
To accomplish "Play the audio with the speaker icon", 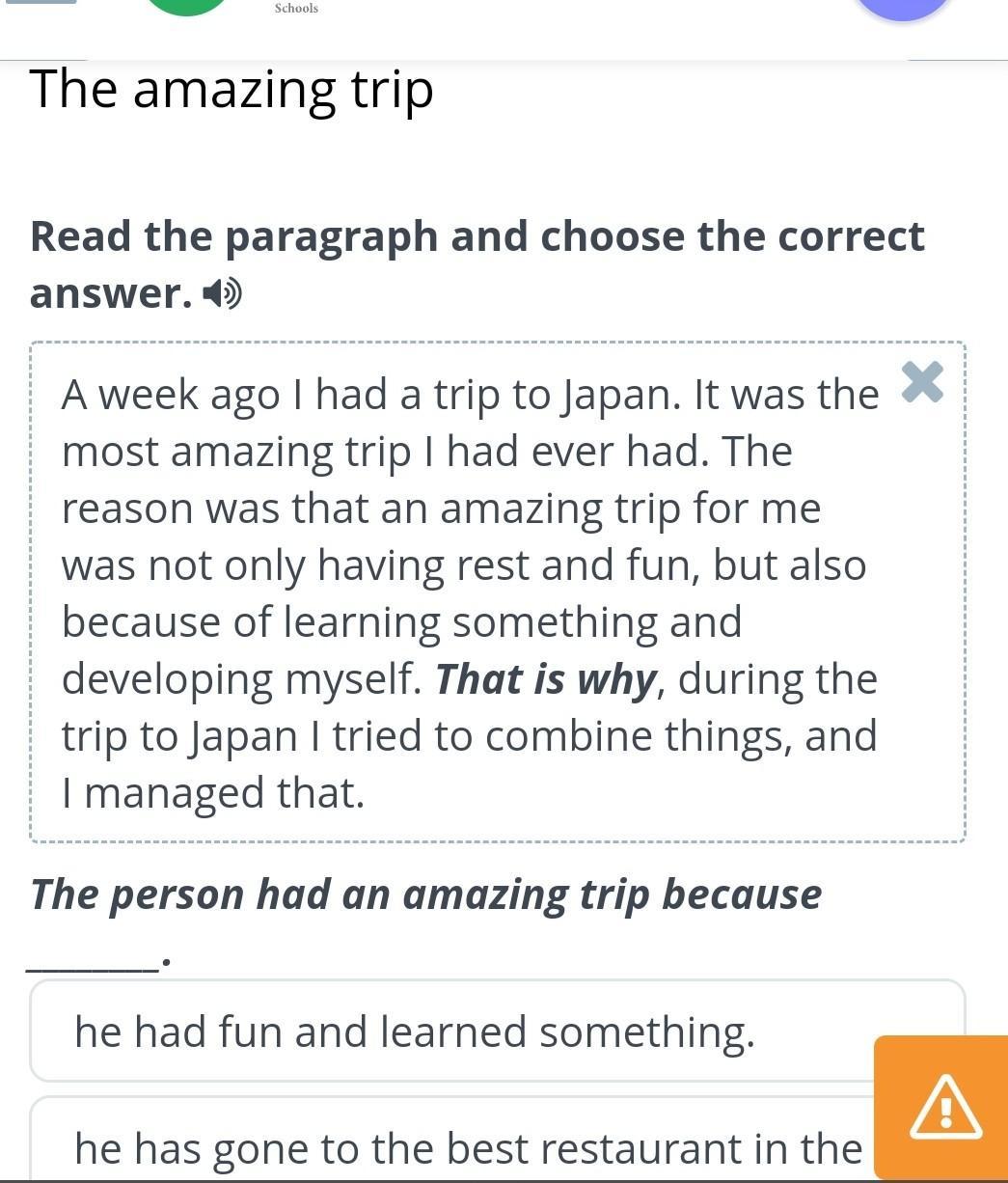I will 224,293.
